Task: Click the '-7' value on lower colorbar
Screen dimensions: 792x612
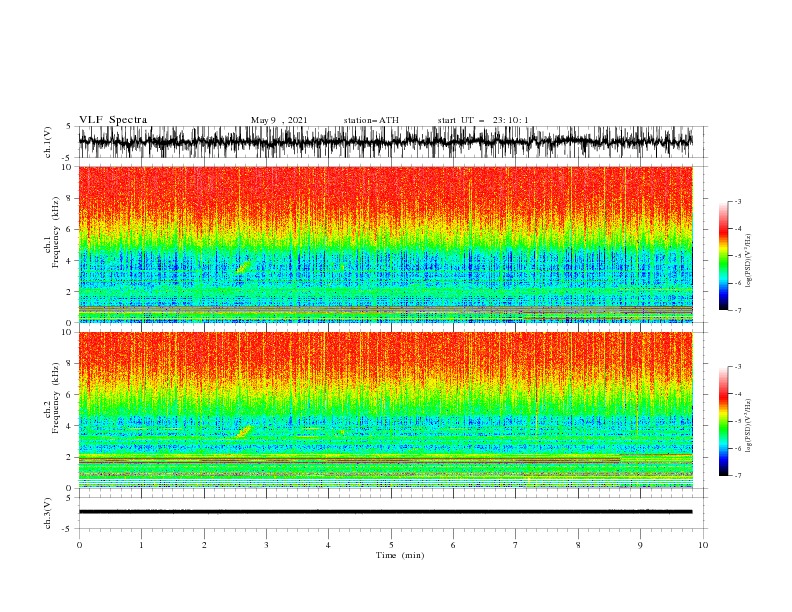Action: (738, 475)
